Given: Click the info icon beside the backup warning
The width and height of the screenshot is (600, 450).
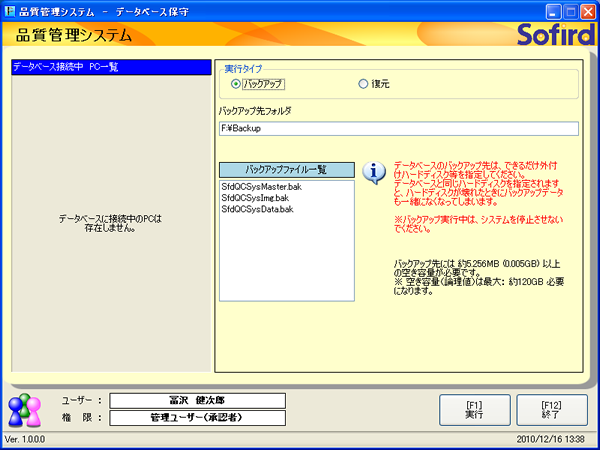Looking at the screenshot, I should tap(373, 172).
